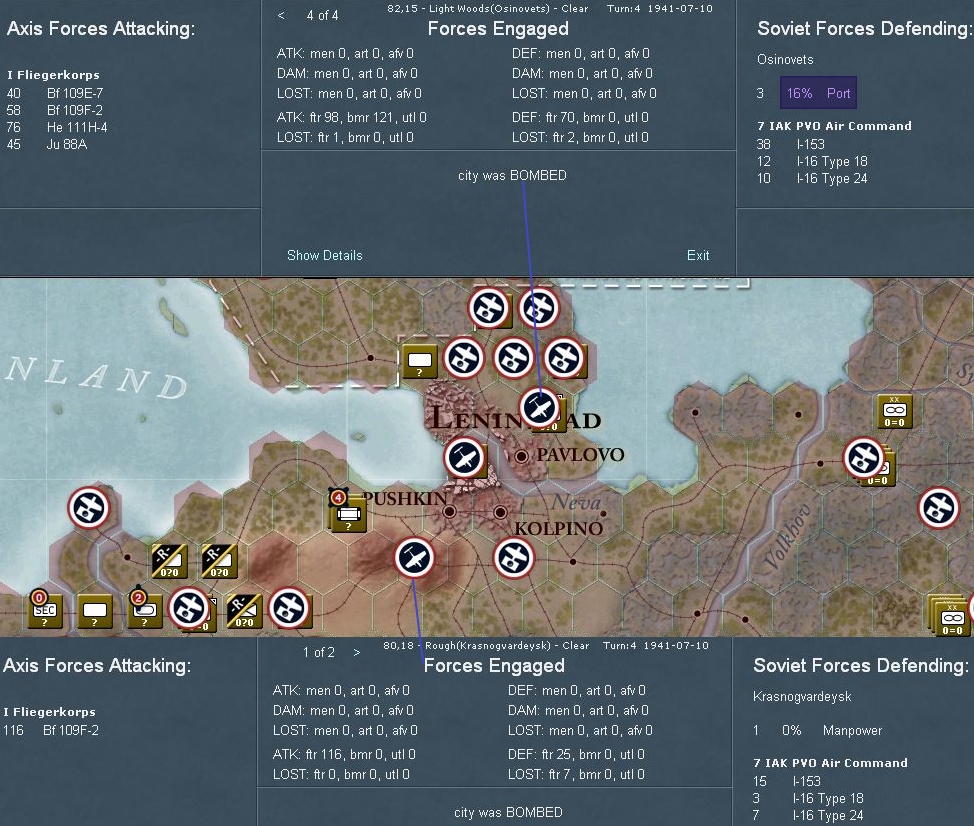Click the topmost bomber icon crossed by the blue line
The height and width of the screenshot is (826, 974).
click(x=540, y=307)
